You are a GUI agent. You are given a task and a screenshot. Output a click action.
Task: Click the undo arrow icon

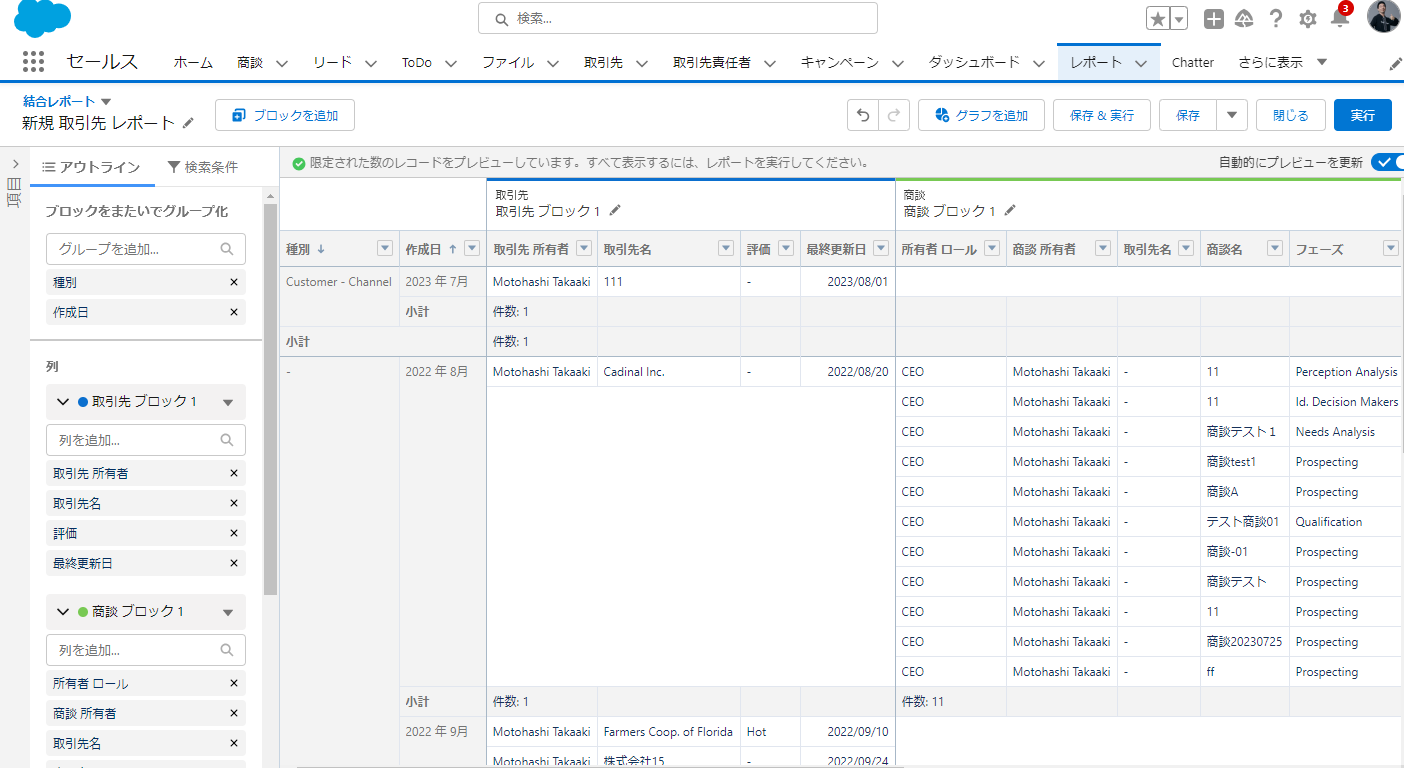click(862, 114)
